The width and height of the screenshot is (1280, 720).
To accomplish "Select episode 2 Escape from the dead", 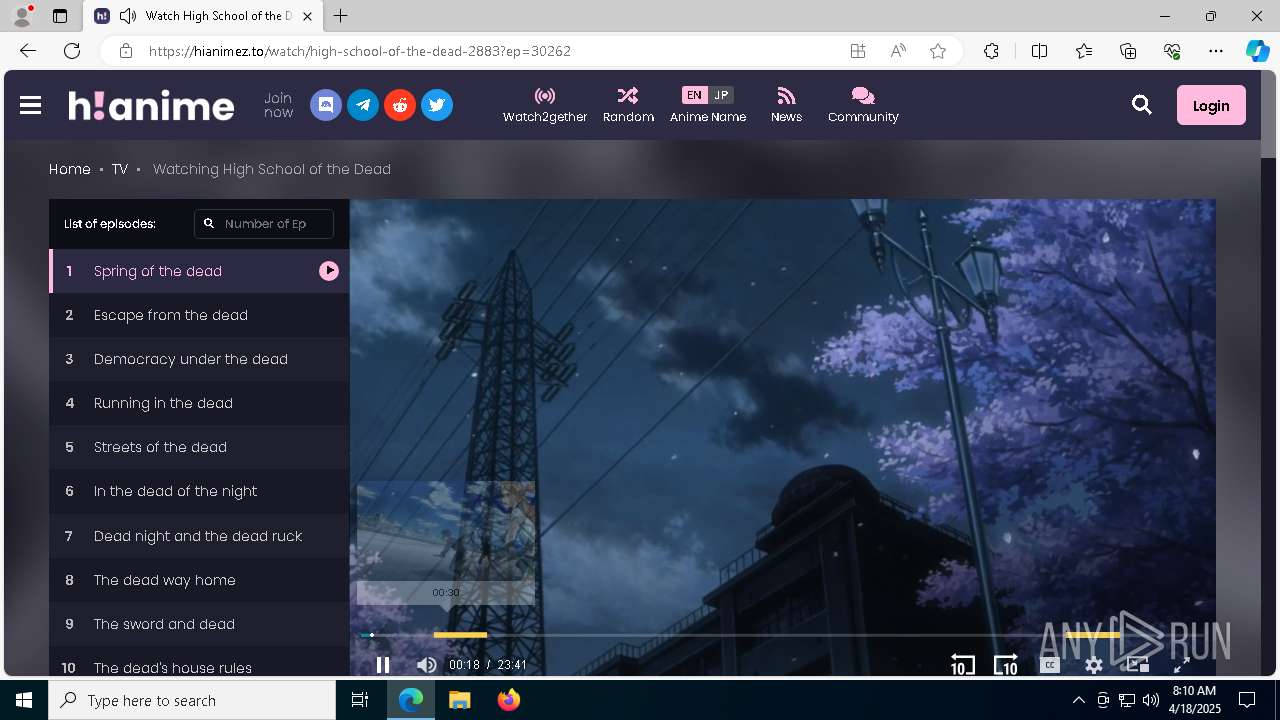I will coord(199,315).
